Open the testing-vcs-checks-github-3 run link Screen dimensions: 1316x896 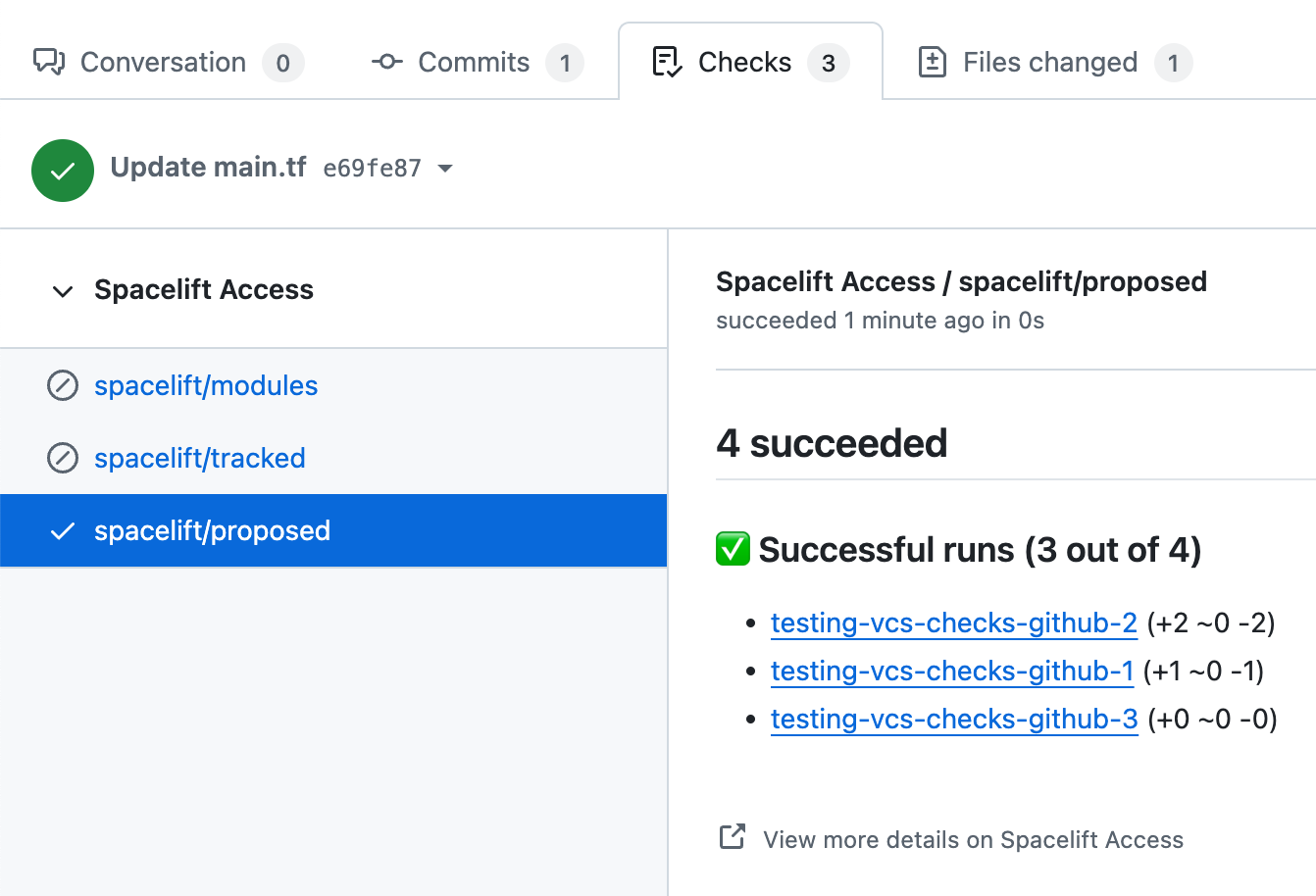953,719
